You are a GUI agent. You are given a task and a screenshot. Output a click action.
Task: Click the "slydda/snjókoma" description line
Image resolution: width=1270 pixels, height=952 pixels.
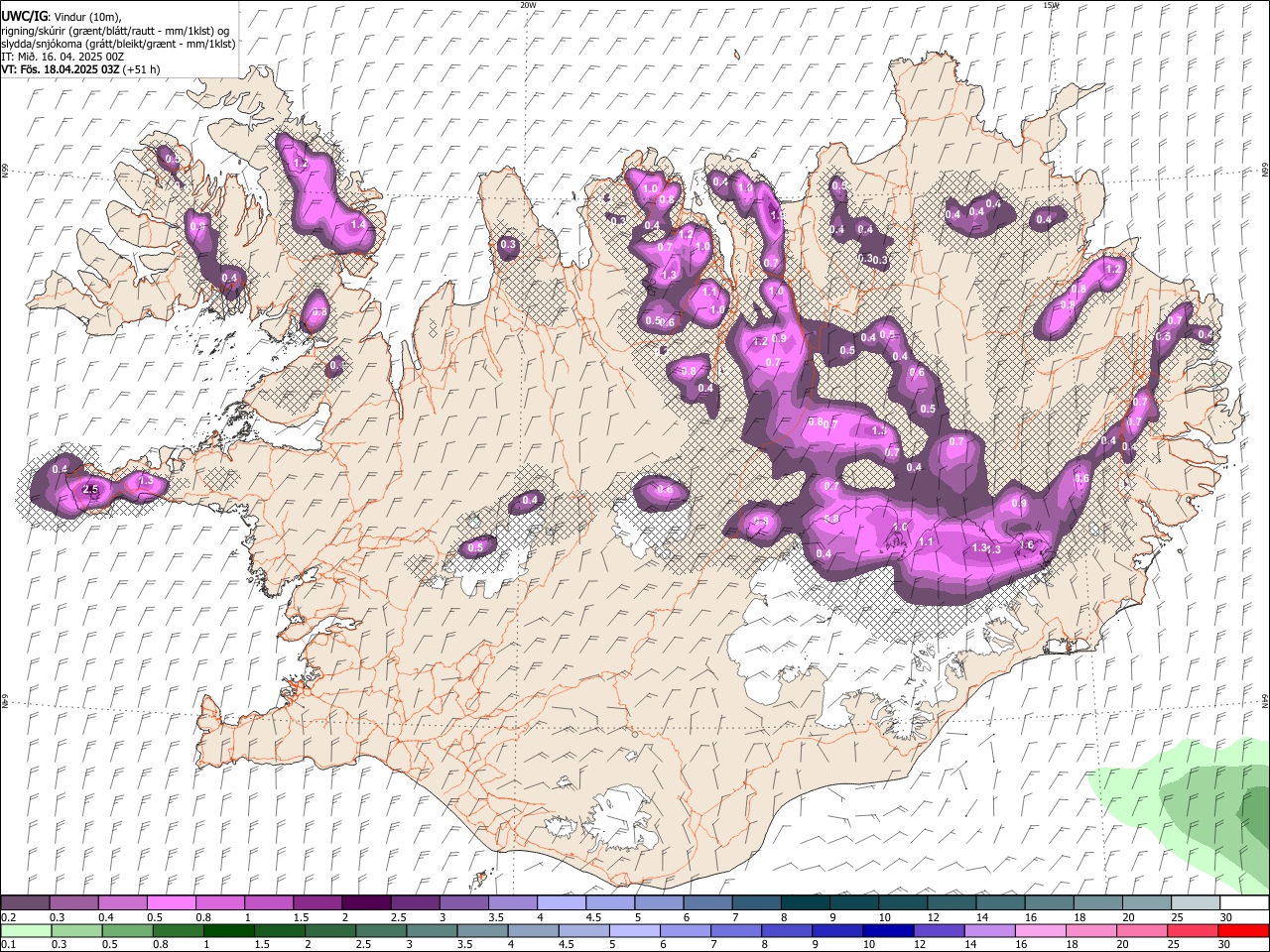(118, 44)
